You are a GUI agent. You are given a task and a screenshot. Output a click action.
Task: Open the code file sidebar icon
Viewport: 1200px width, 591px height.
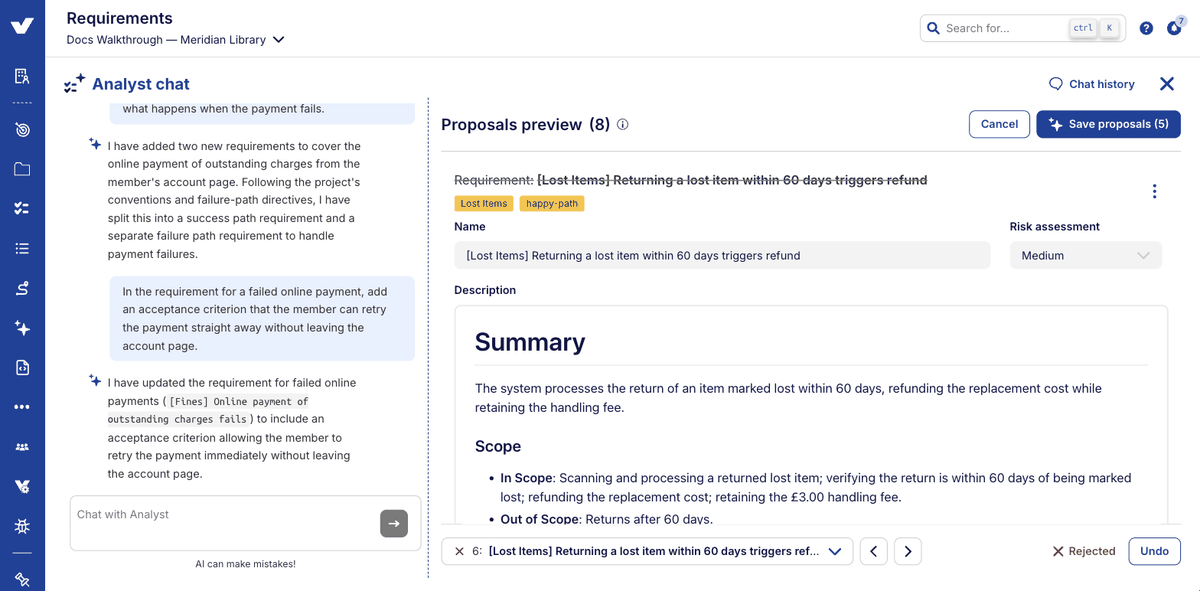[22, 368]
